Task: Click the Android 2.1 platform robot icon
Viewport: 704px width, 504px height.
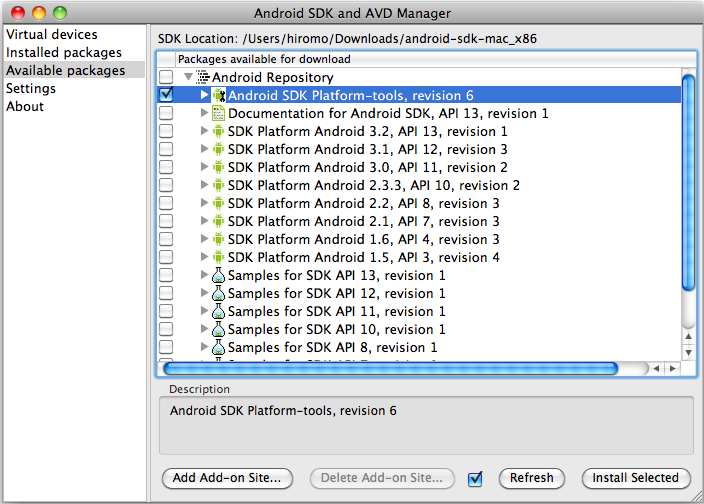Action: point(218,221)
